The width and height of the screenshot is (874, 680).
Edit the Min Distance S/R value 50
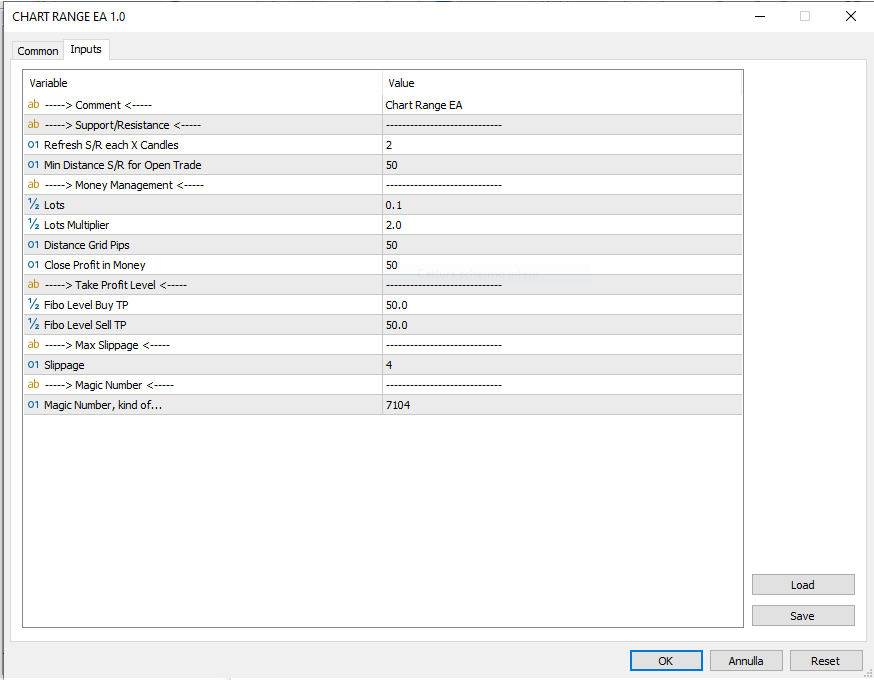coord(562,165)
